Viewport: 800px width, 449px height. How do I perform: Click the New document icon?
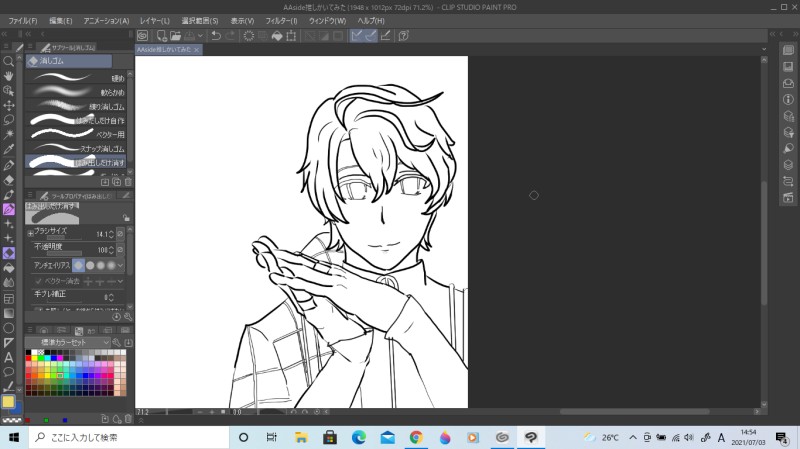[161, 36]
